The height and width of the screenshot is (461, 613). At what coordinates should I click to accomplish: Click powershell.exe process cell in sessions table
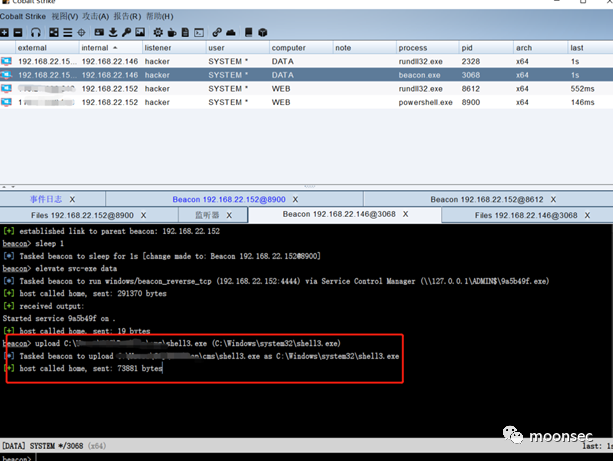[428, 102]
